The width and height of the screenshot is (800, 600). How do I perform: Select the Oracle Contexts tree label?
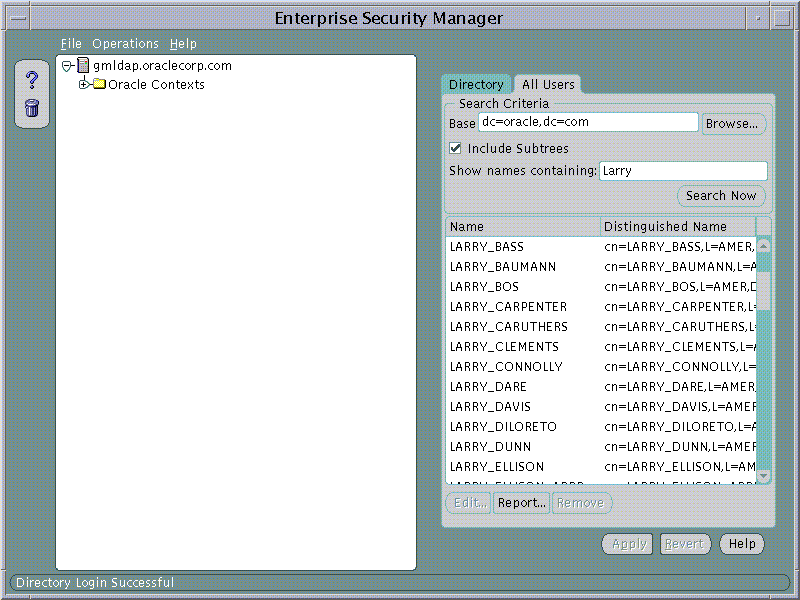[x=156, y=84]
